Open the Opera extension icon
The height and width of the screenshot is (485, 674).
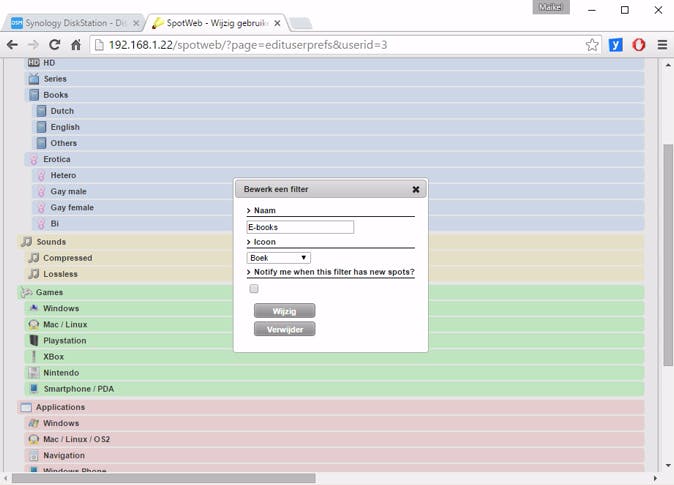point(638,45)
